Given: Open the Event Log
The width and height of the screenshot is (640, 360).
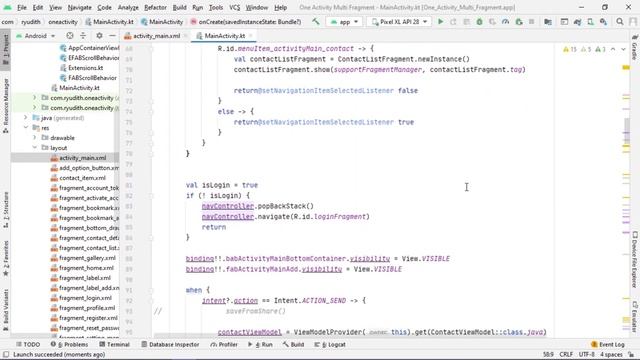Looking at the screenshot, I should [608, 344].
